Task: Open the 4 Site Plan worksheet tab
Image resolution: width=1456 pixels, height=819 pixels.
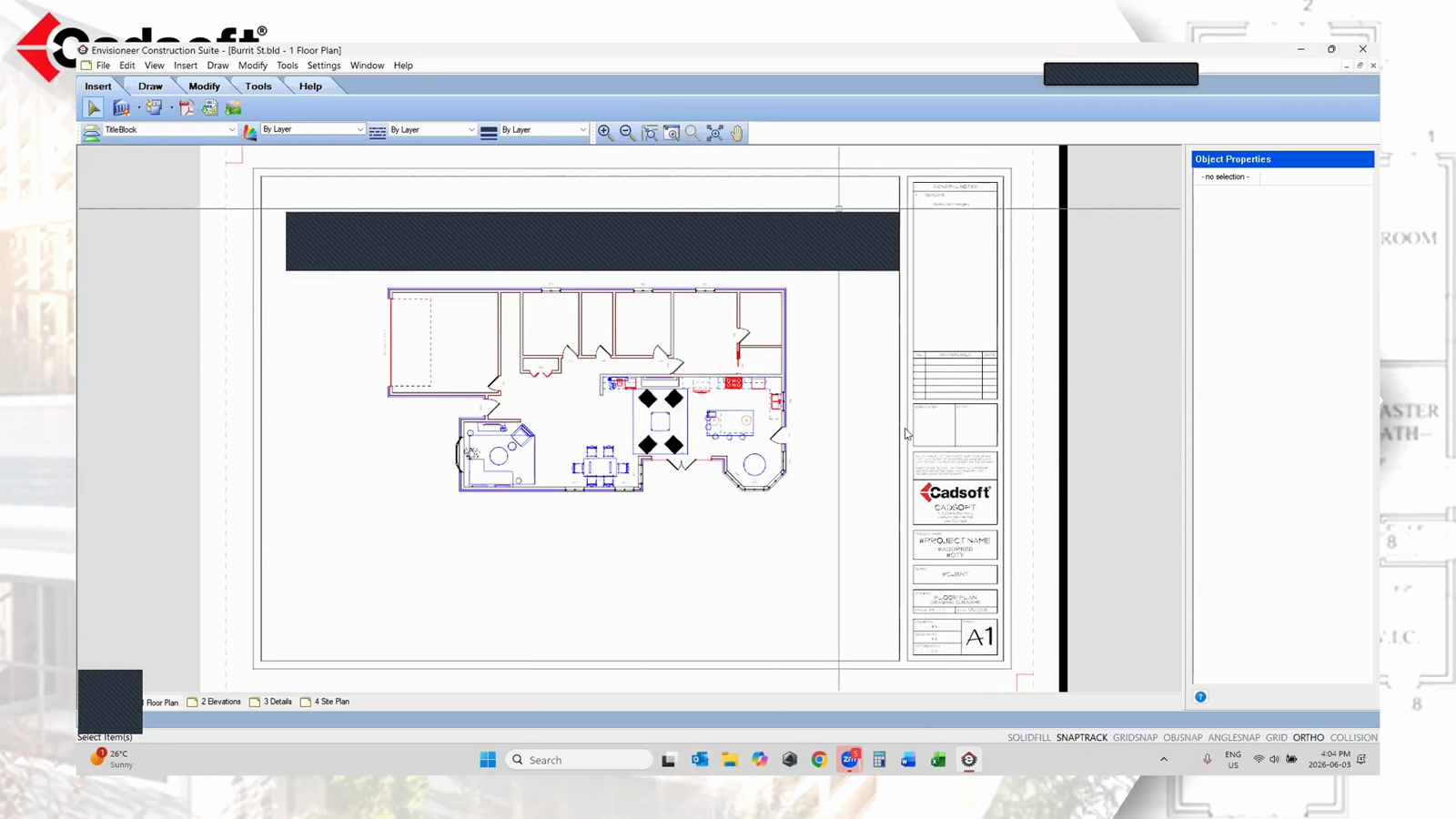Action: tap(325, 703)
